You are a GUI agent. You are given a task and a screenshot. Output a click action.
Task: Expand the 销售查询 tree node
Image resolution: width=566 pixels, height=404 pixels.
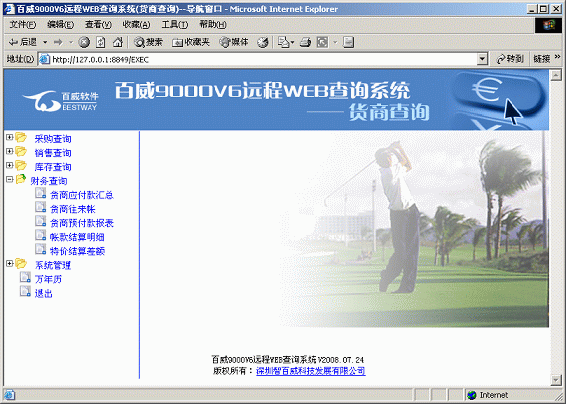coord(10,152)
